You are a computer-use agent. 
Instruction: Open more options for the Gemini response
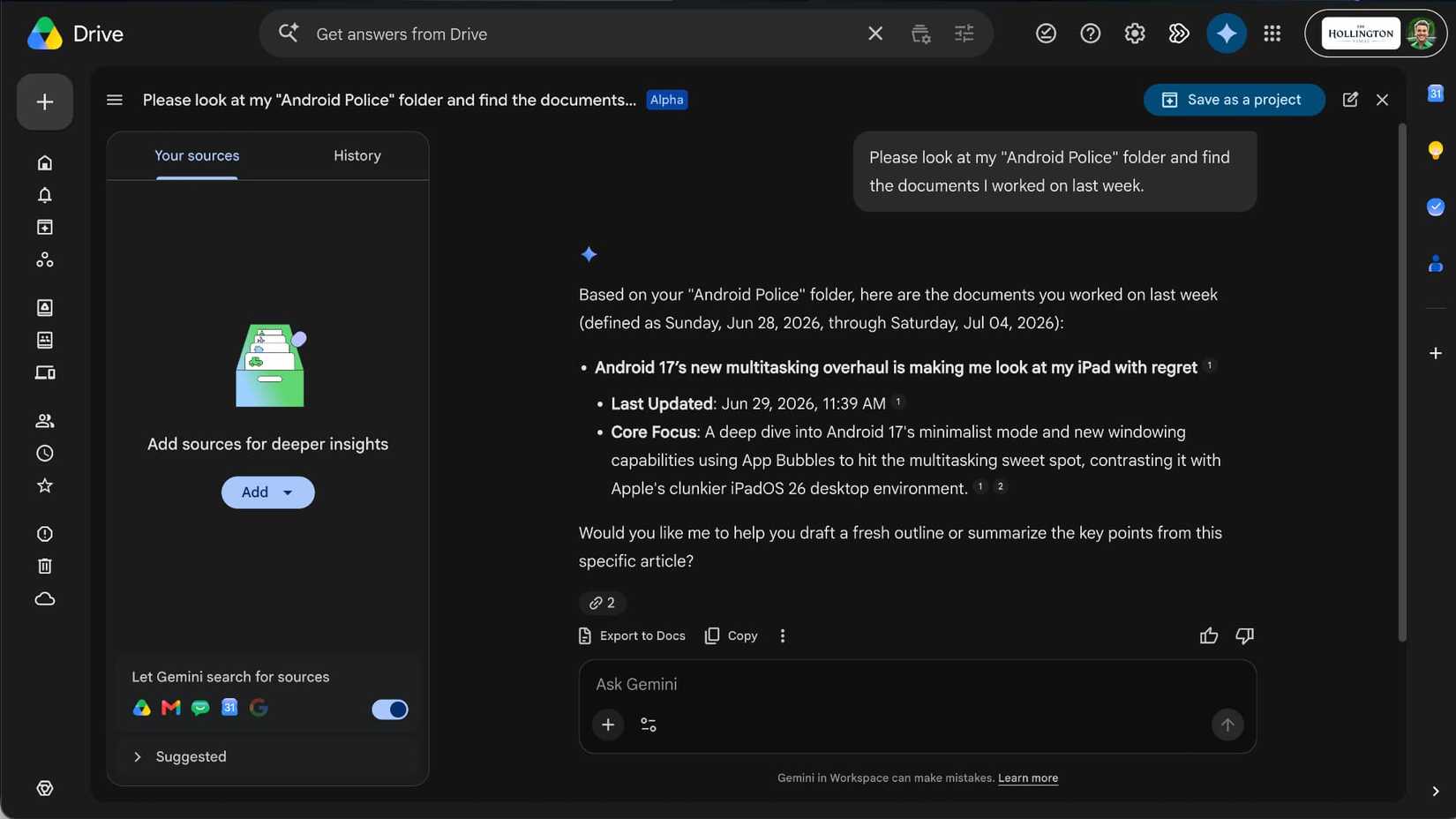coord(783,635)
